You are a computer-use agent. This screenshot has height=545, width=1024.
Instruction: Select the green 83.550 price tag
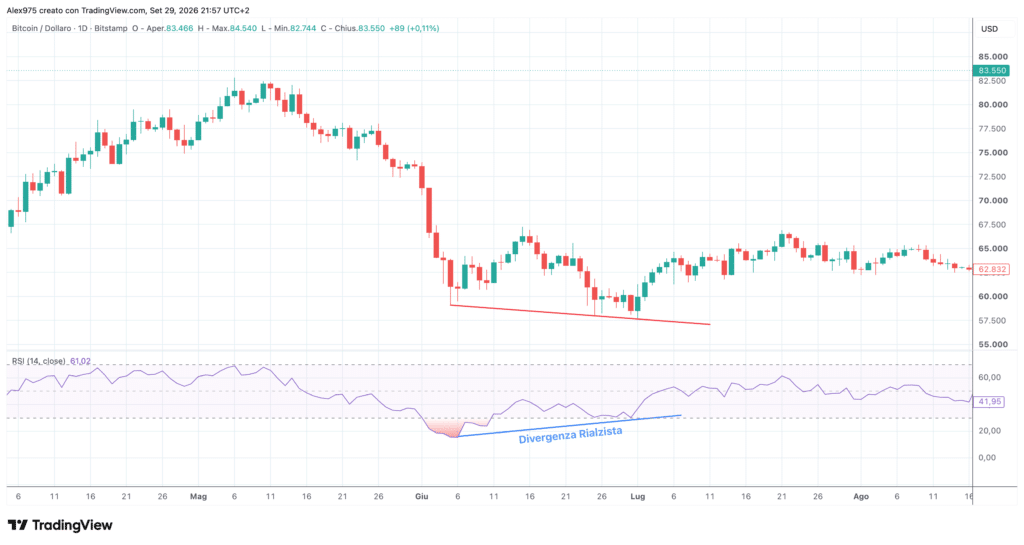point(991,70)
